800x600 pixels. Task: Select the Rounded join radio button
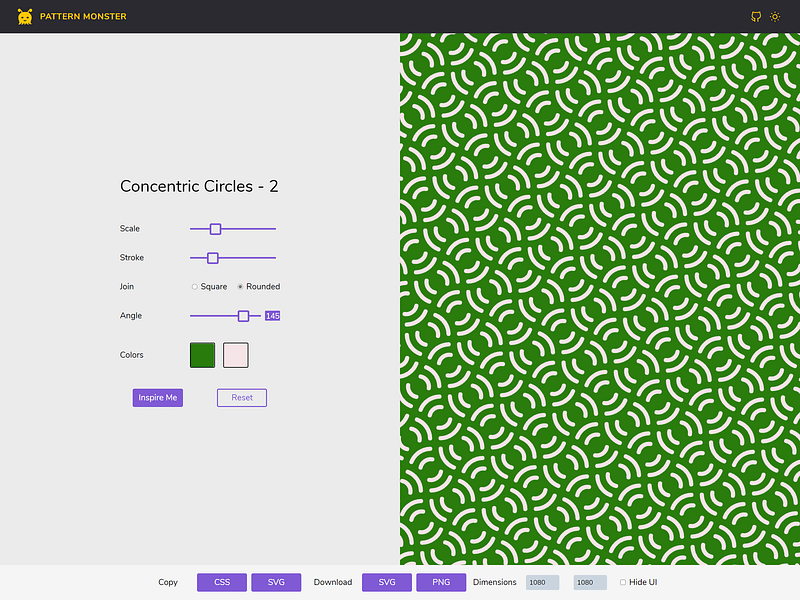pos(239,287)
